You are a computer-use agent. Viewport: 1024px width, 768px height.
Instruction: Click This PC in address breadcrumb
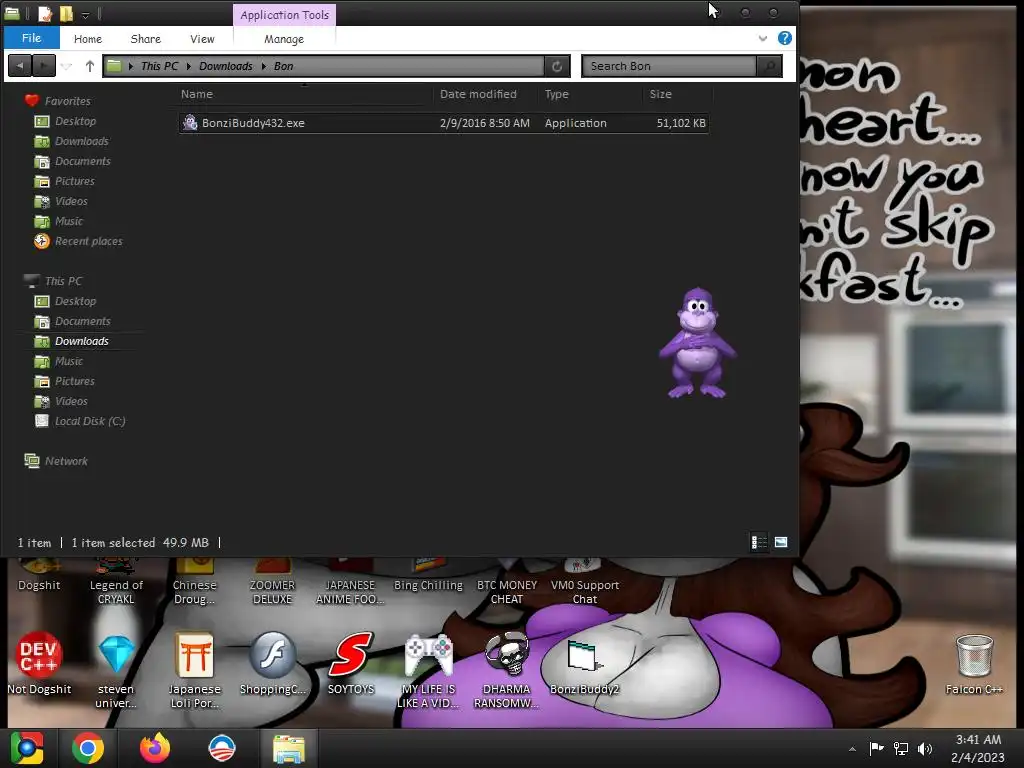click(x=159, y=66)
